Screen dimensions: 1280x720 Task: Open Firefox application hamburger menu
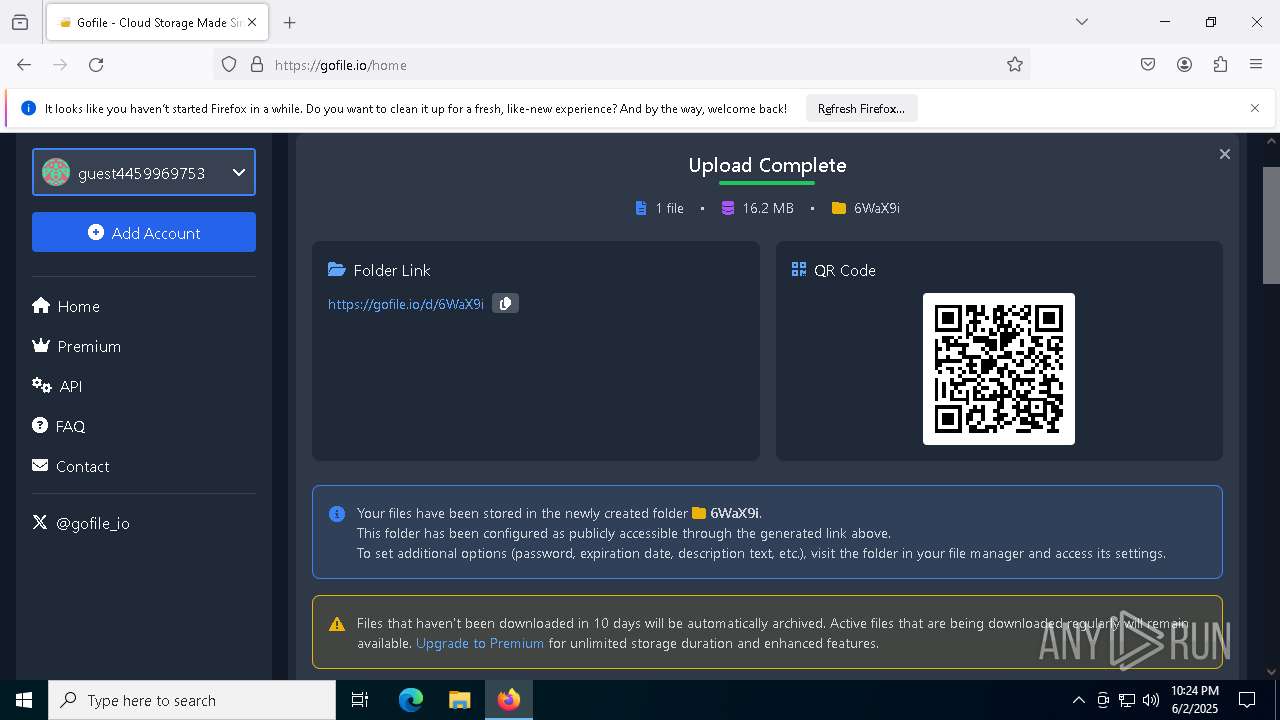coord(1256,65)
